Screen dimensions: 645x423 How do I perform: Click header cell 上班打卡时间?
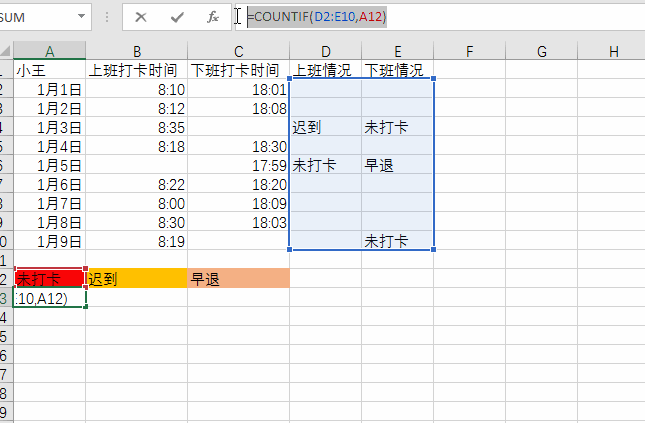(x=137, y=70)
